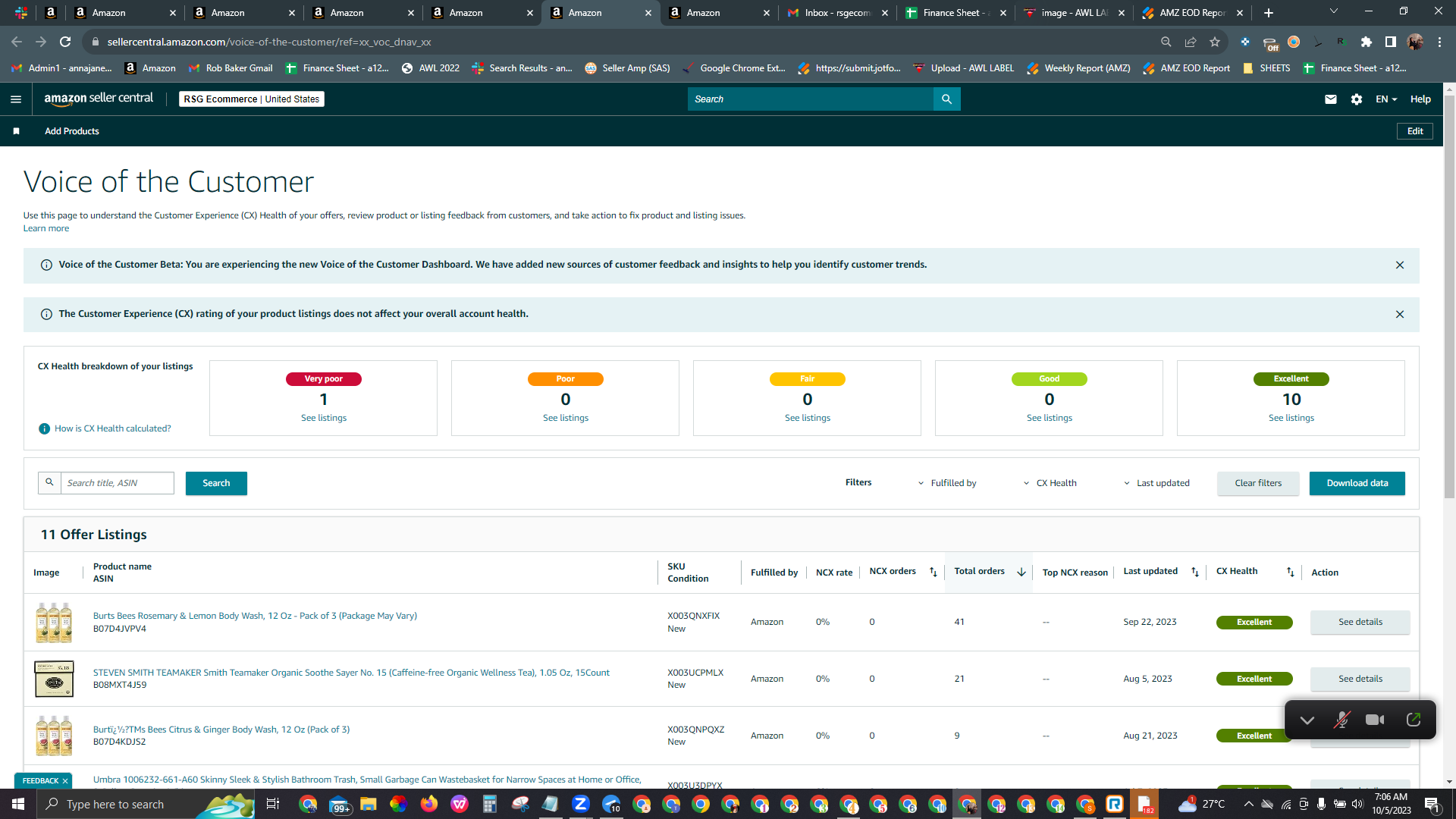Click the bookmark icon beside Add Products

(16, 131)
